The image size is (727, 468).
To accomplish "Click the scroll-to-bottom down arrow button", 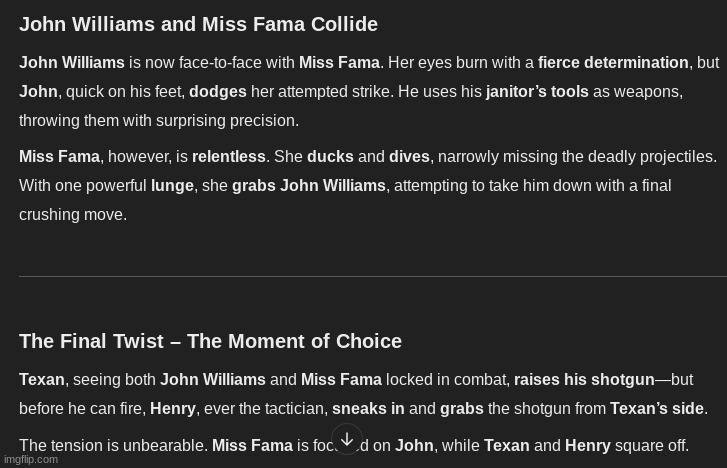I will point(347,440).
